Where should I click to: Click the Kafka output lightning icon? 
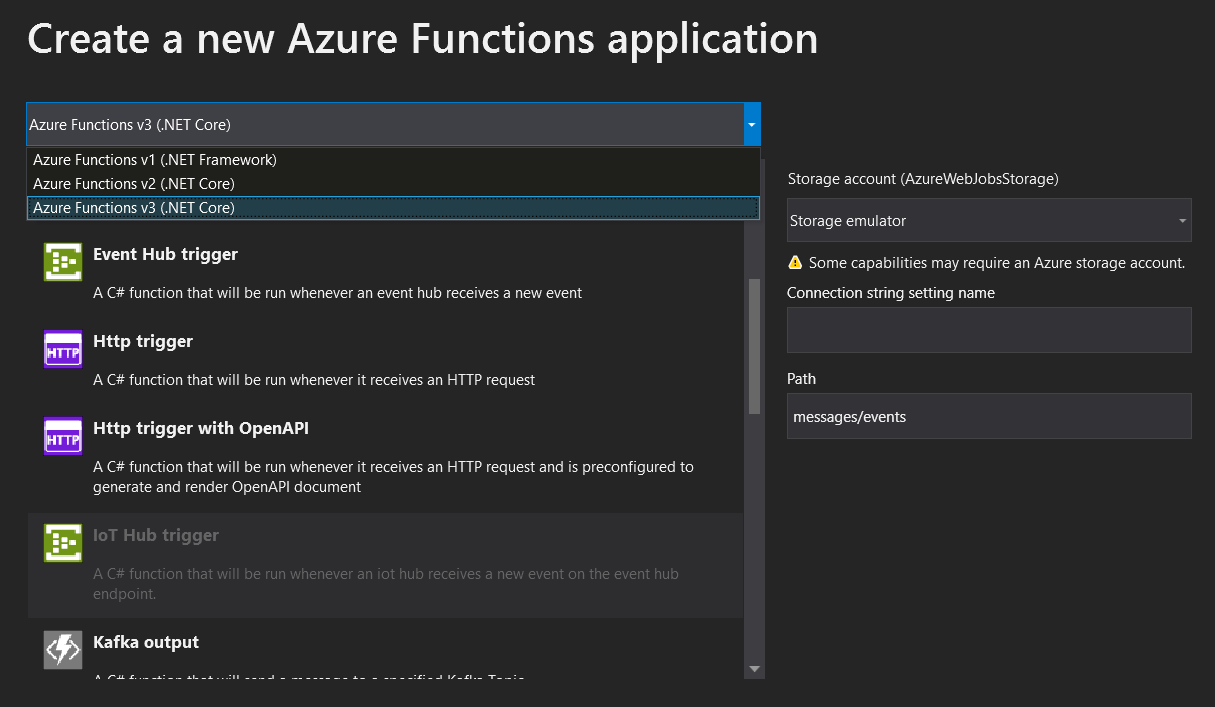point(63,650)
